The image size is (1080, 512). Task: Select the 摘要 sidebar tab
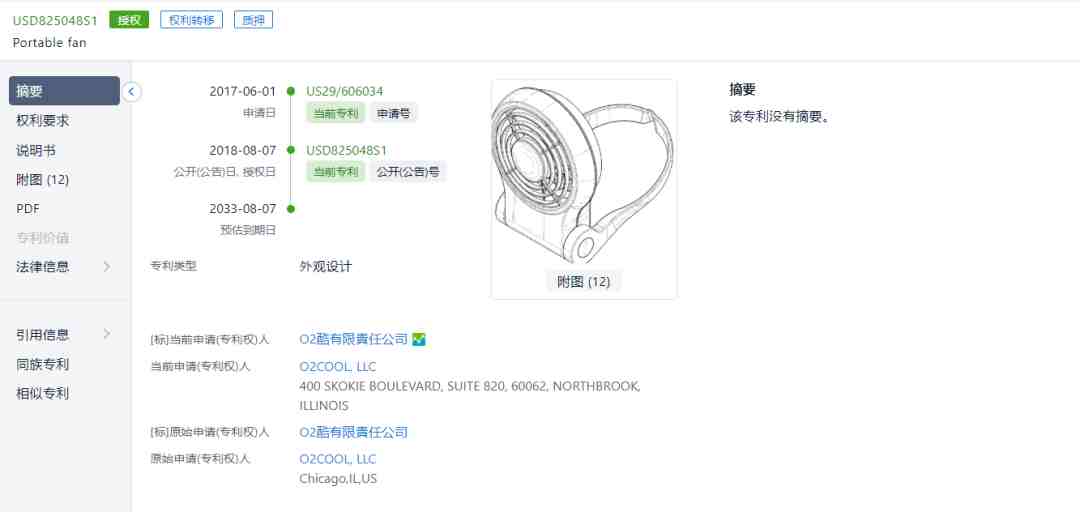point(64,91)
